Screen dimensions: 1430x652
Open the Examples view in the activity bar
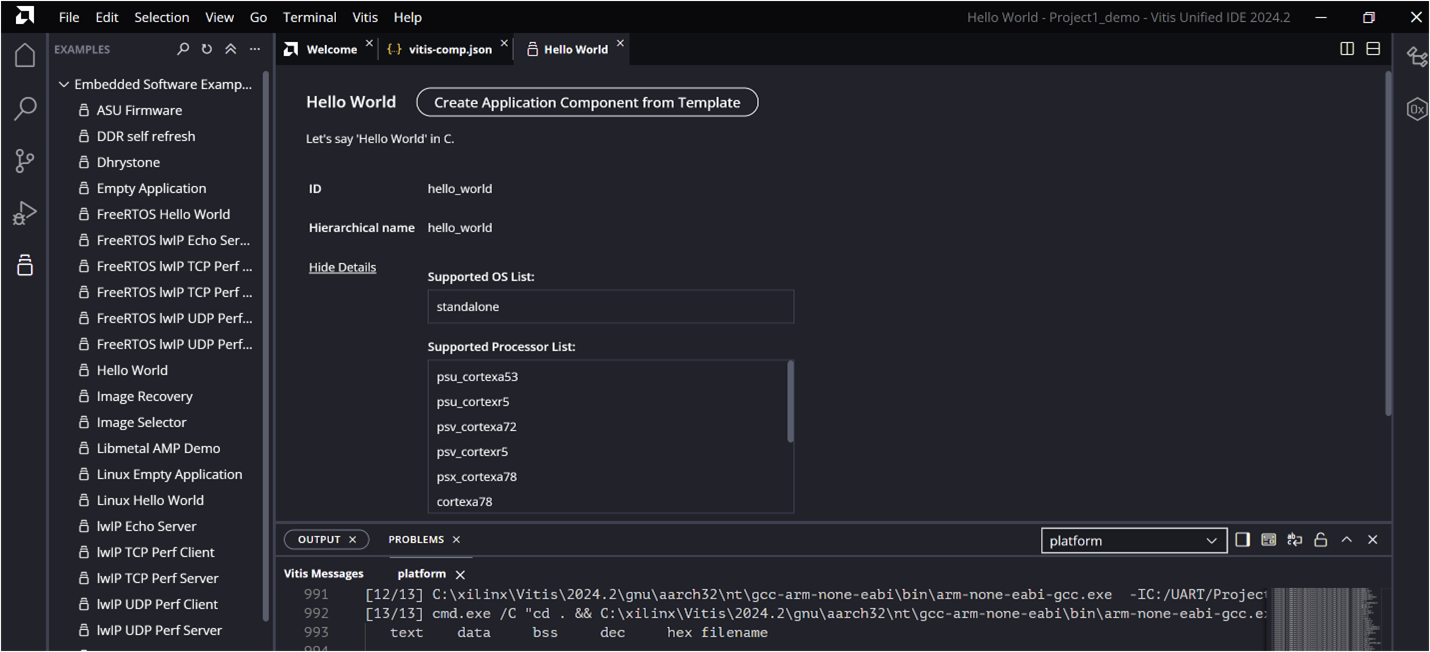point(24,264)
